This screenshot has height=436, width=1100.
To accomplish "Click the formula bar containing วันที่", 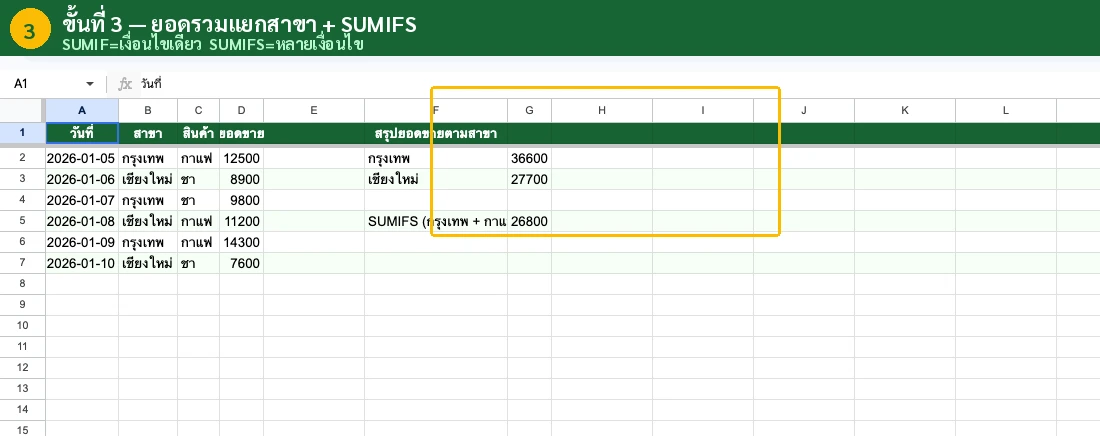I will [600, 84].
